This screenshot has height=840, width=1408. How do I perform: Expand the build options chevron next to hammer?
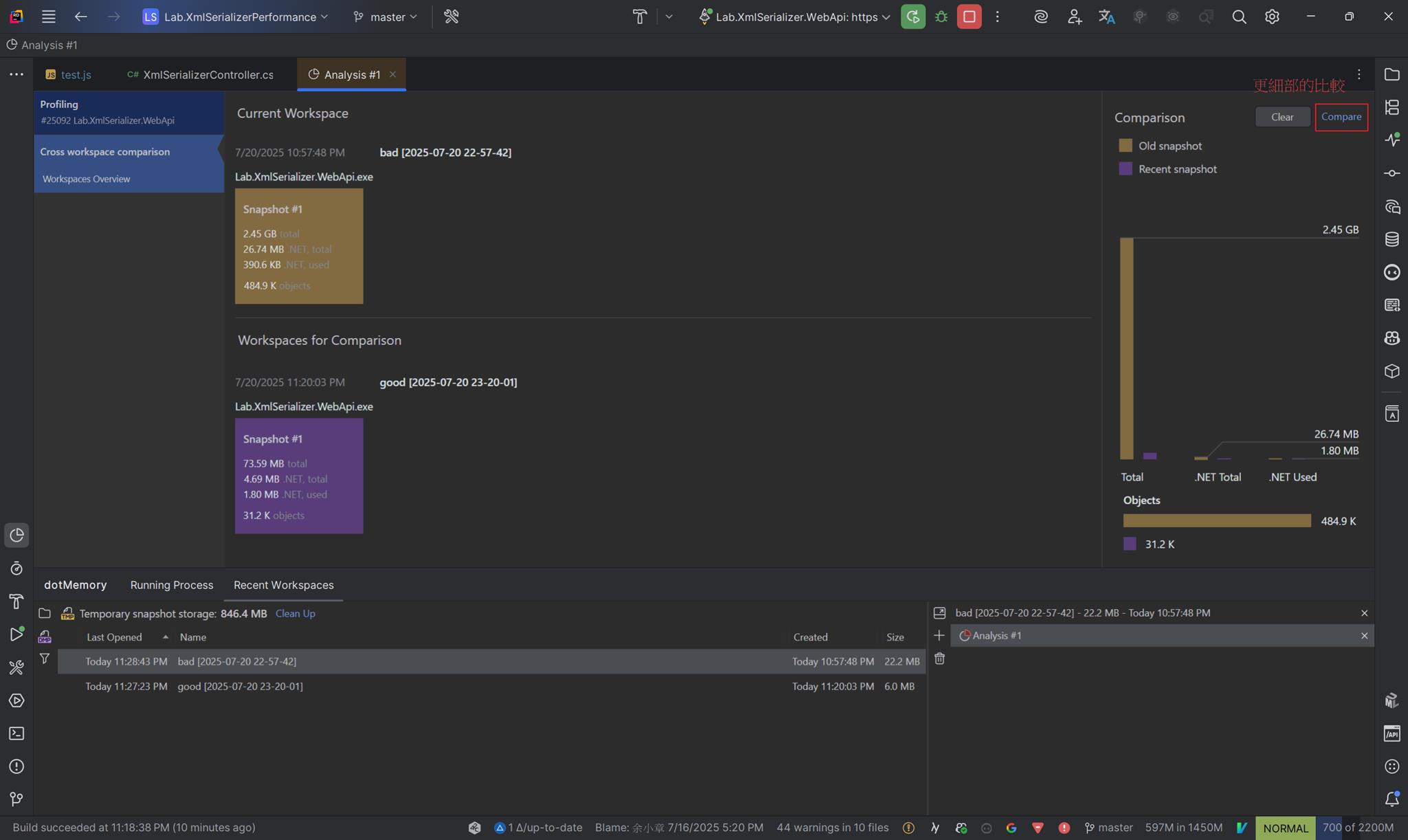[x=669, y=16]
